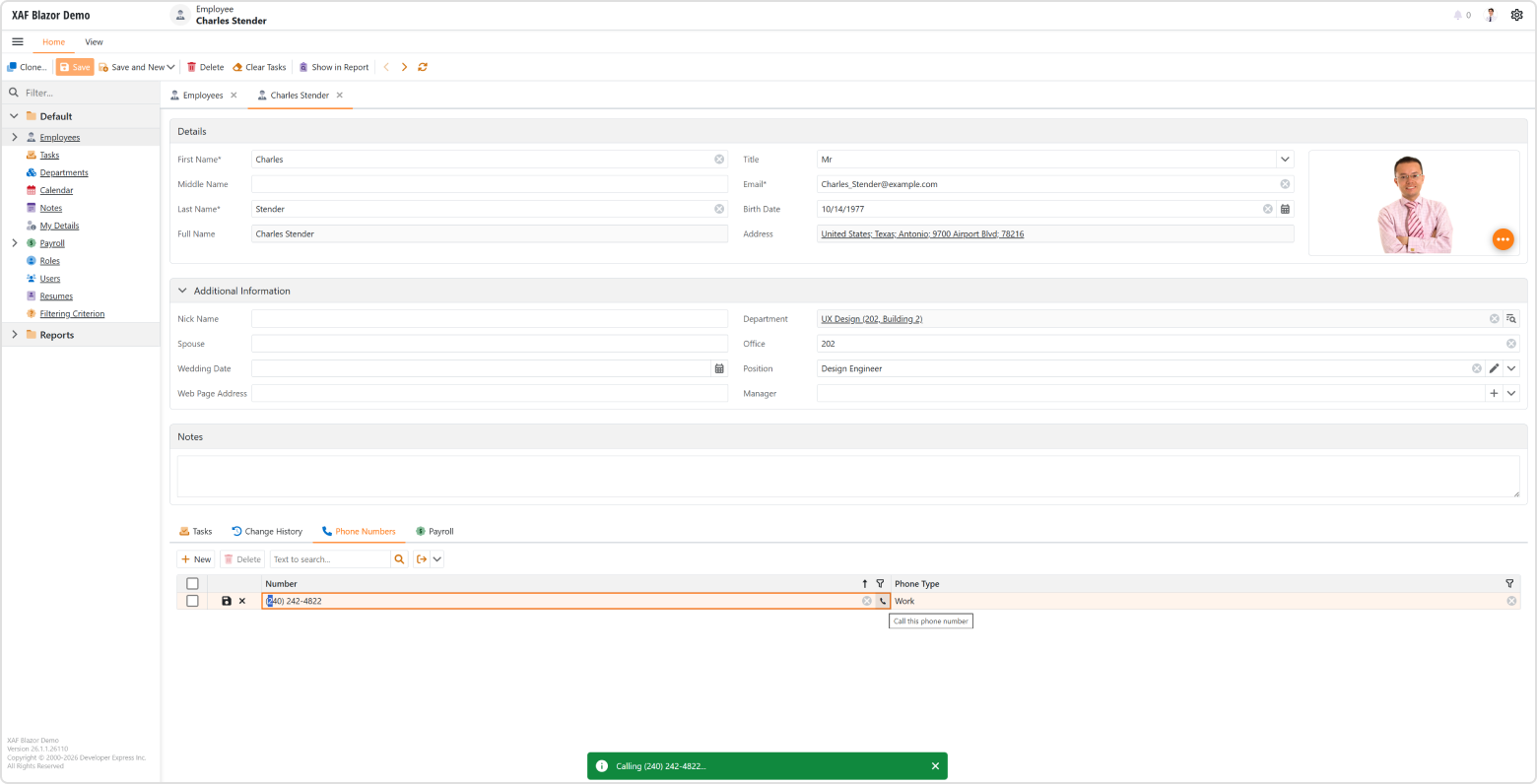Image resolution: width=1537 pixels, height=784 pixels.
Task: Expand the Reports navigation group
Action: [x=14, y=335]
